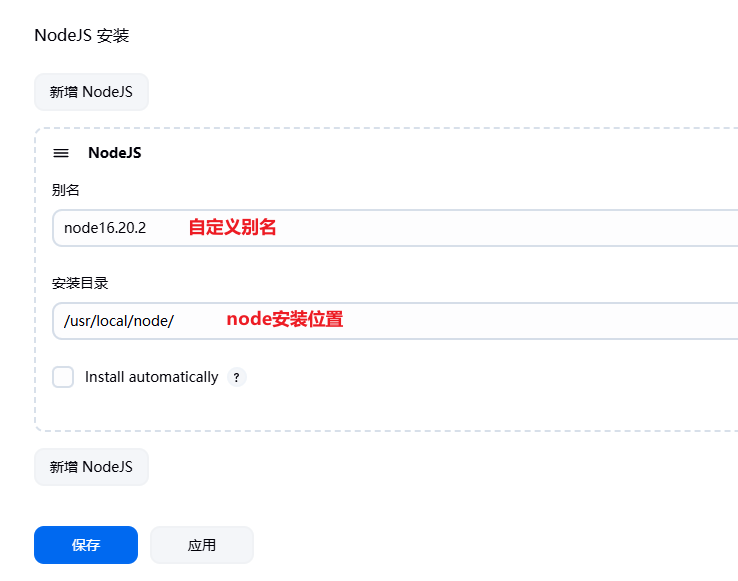Click the red node安装位置 annotation
This screenshot has width=738, height=581.
point(284,320)
